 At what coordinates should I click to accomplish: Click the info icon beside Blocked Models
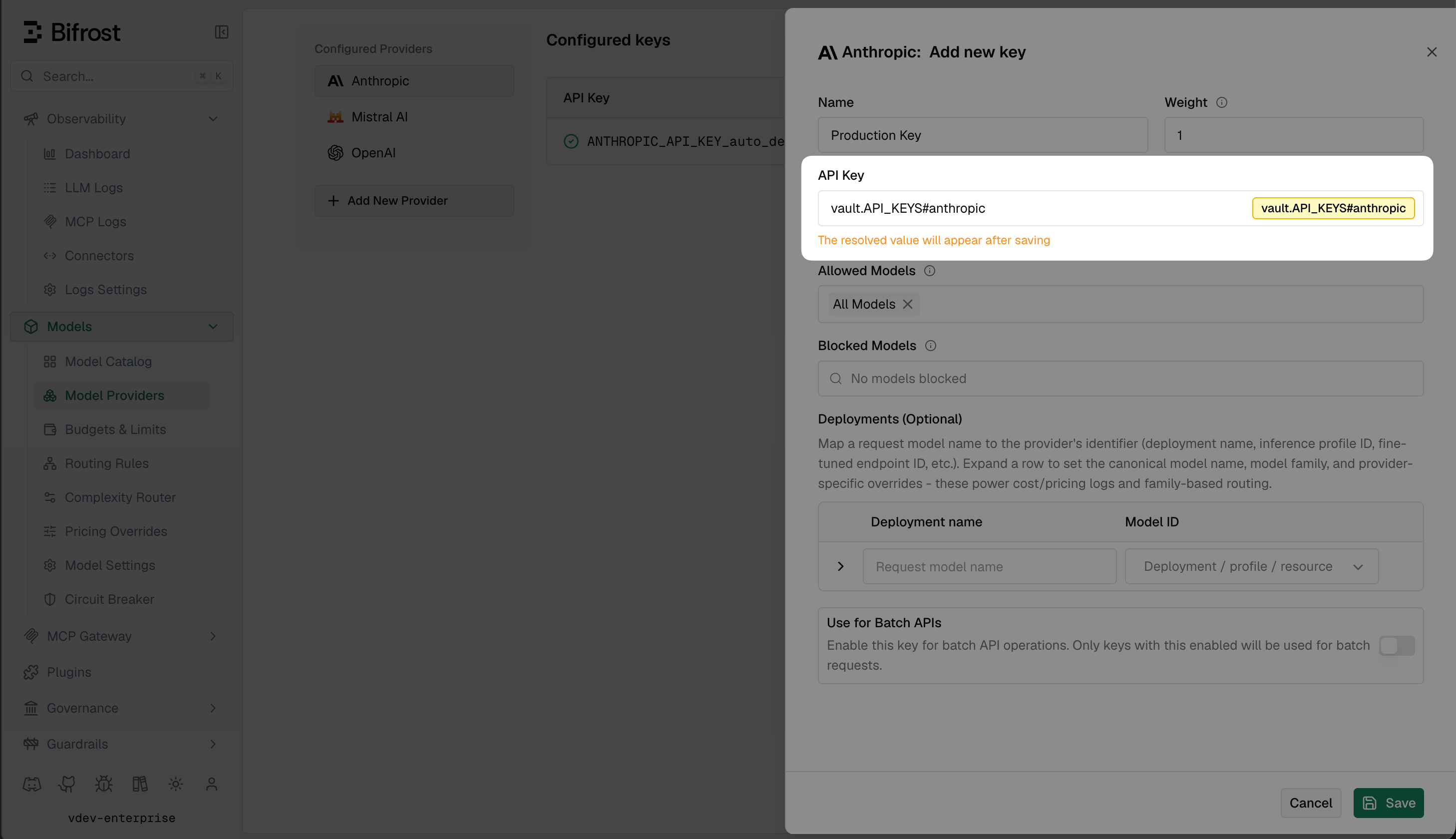click(x=931, y=346)
